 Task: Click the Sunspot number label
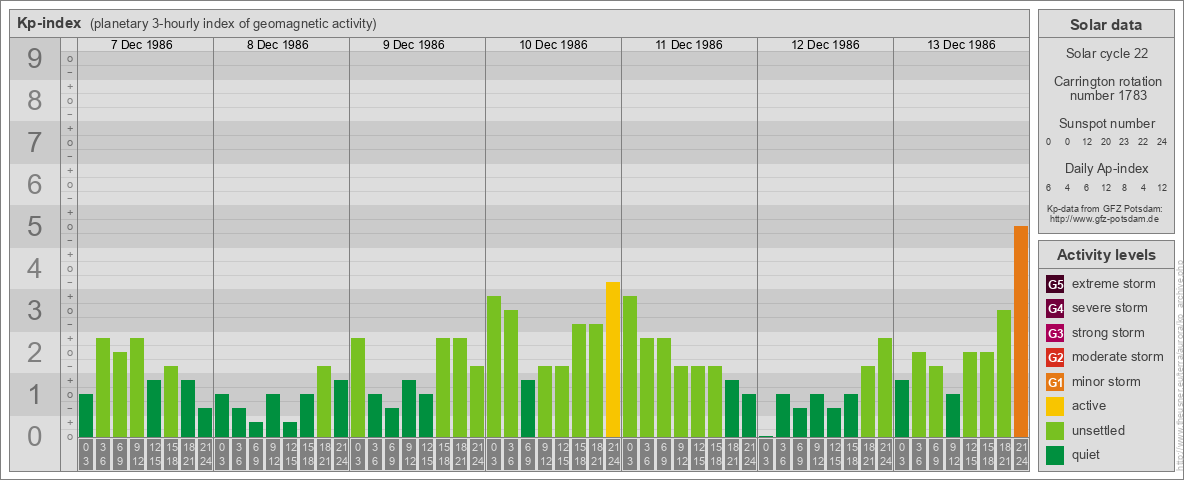click(x=1107, y=123)
